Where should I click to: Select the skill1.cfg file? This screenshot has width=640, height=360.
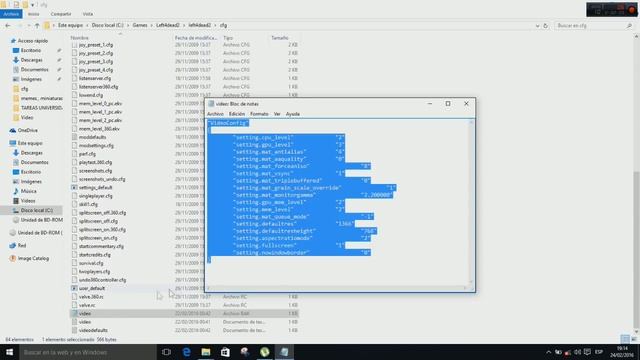point(88,204)
